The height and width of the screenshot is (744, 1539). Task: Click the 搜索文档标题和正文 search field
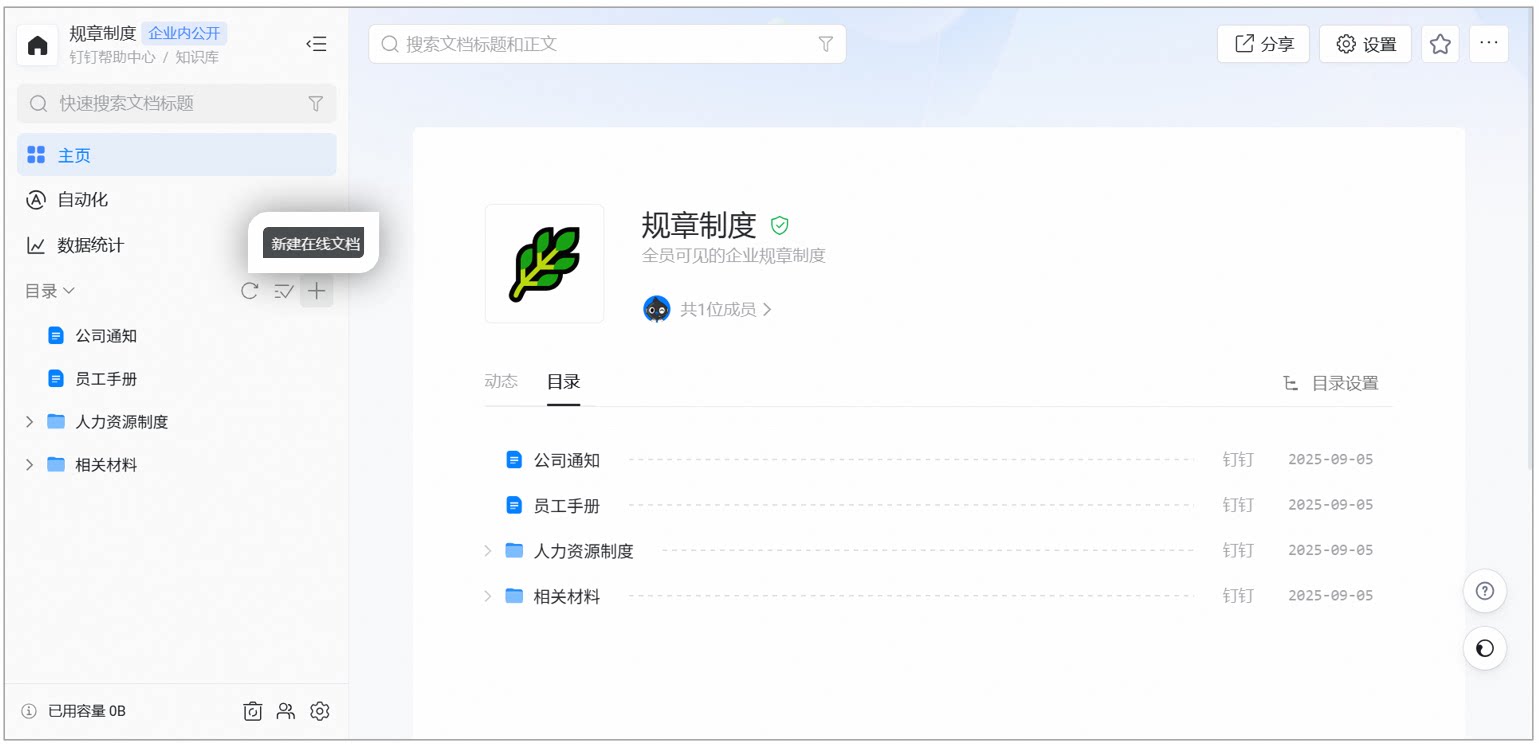point(607,44)
